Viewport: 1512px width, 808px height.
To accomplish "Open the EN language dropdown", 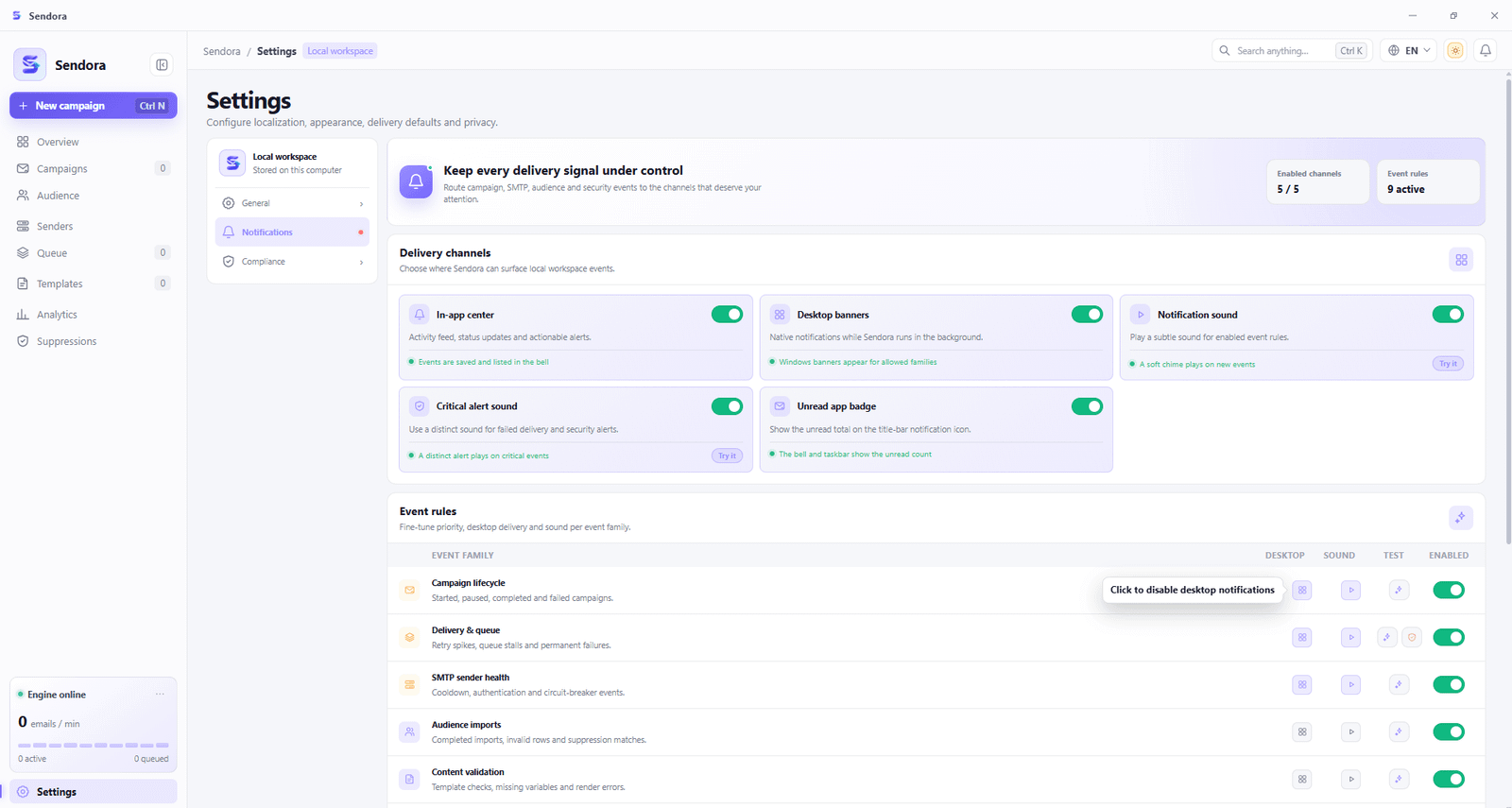I will tap(1409, 51).
